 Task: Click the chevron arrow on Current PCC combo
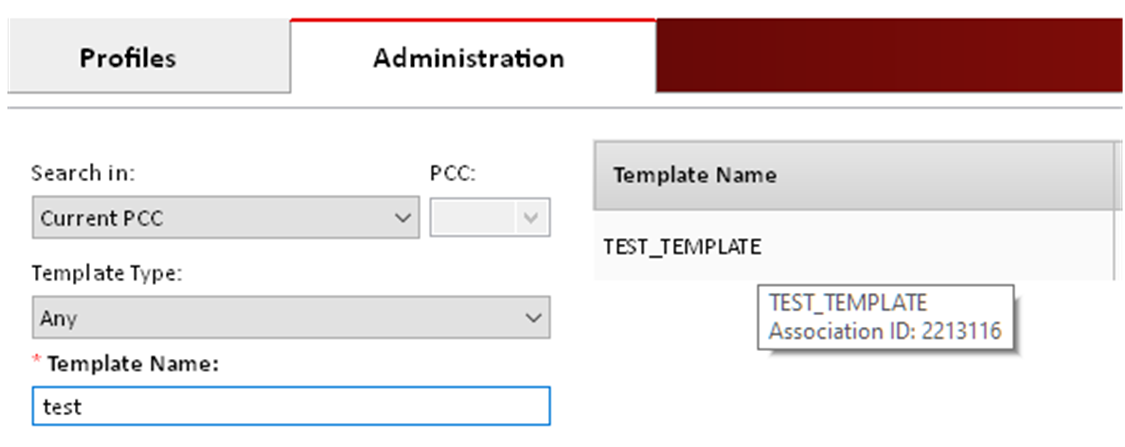[x=403, y=218]
